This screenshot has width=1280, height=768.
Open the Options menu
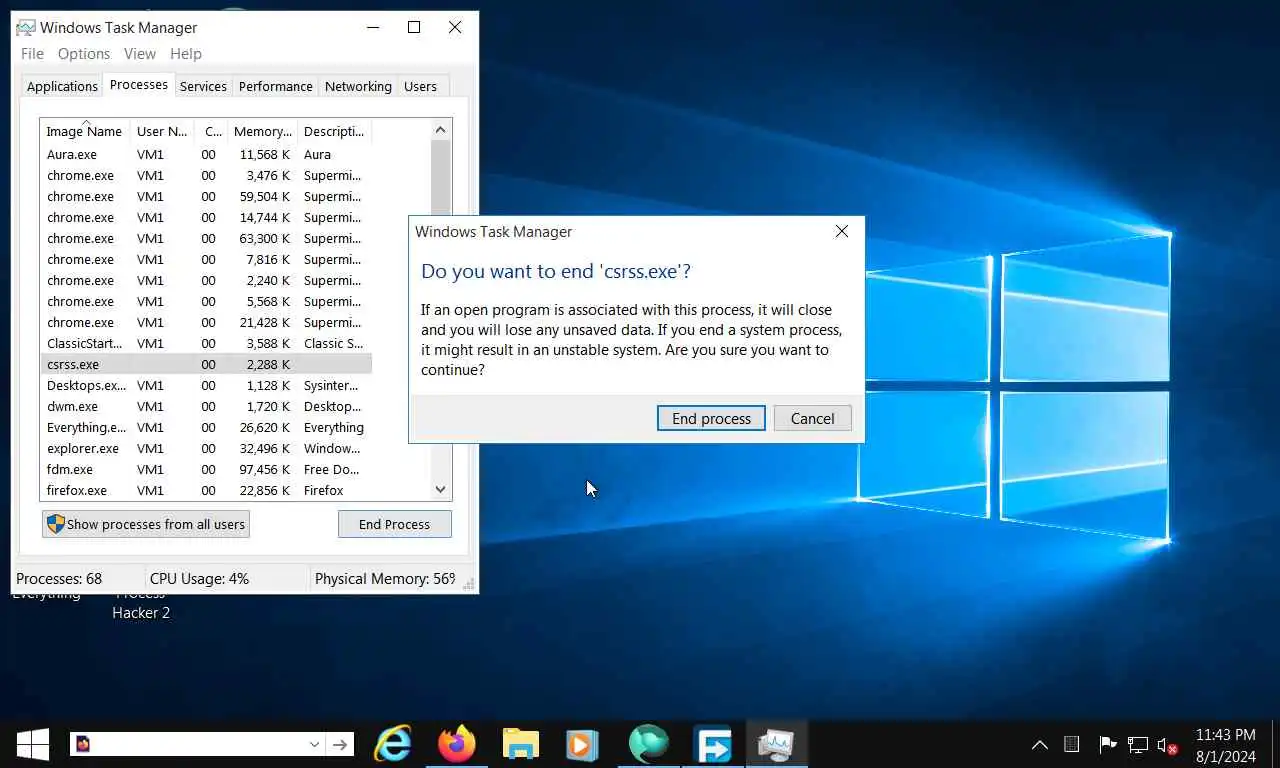pyautogui.click(x=84, y=54)
